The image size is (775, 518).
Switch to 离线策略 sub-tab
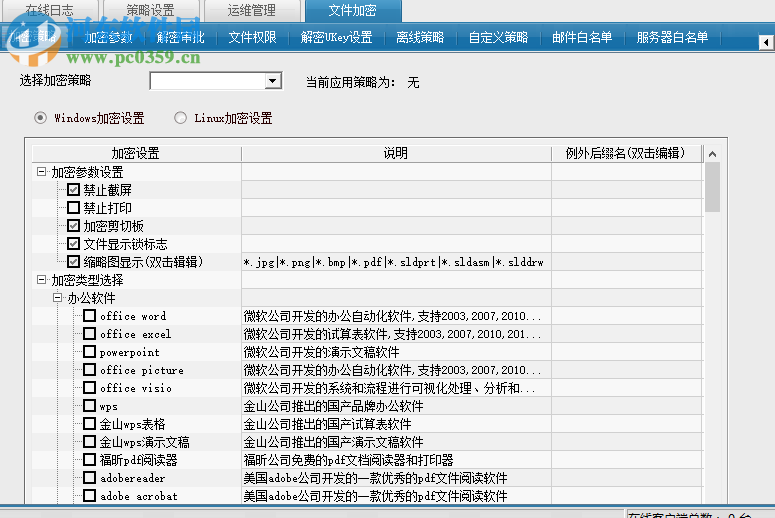coord(420,37)
